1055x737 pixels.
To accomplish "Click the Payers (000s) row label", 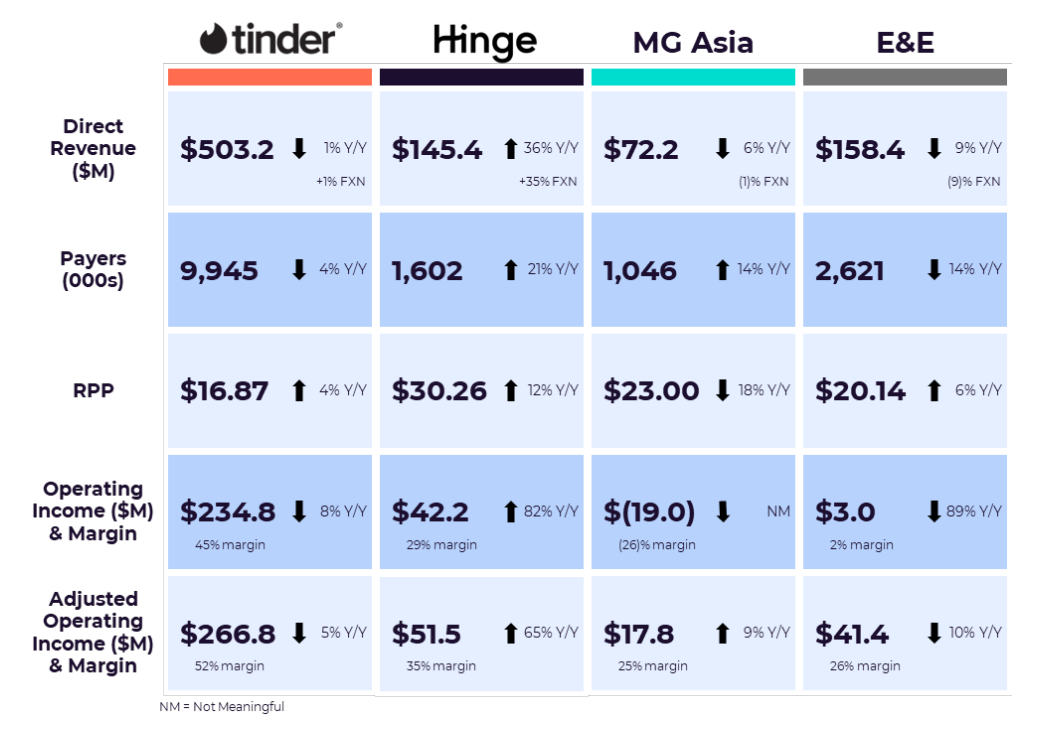I will (x=93, y=270).
